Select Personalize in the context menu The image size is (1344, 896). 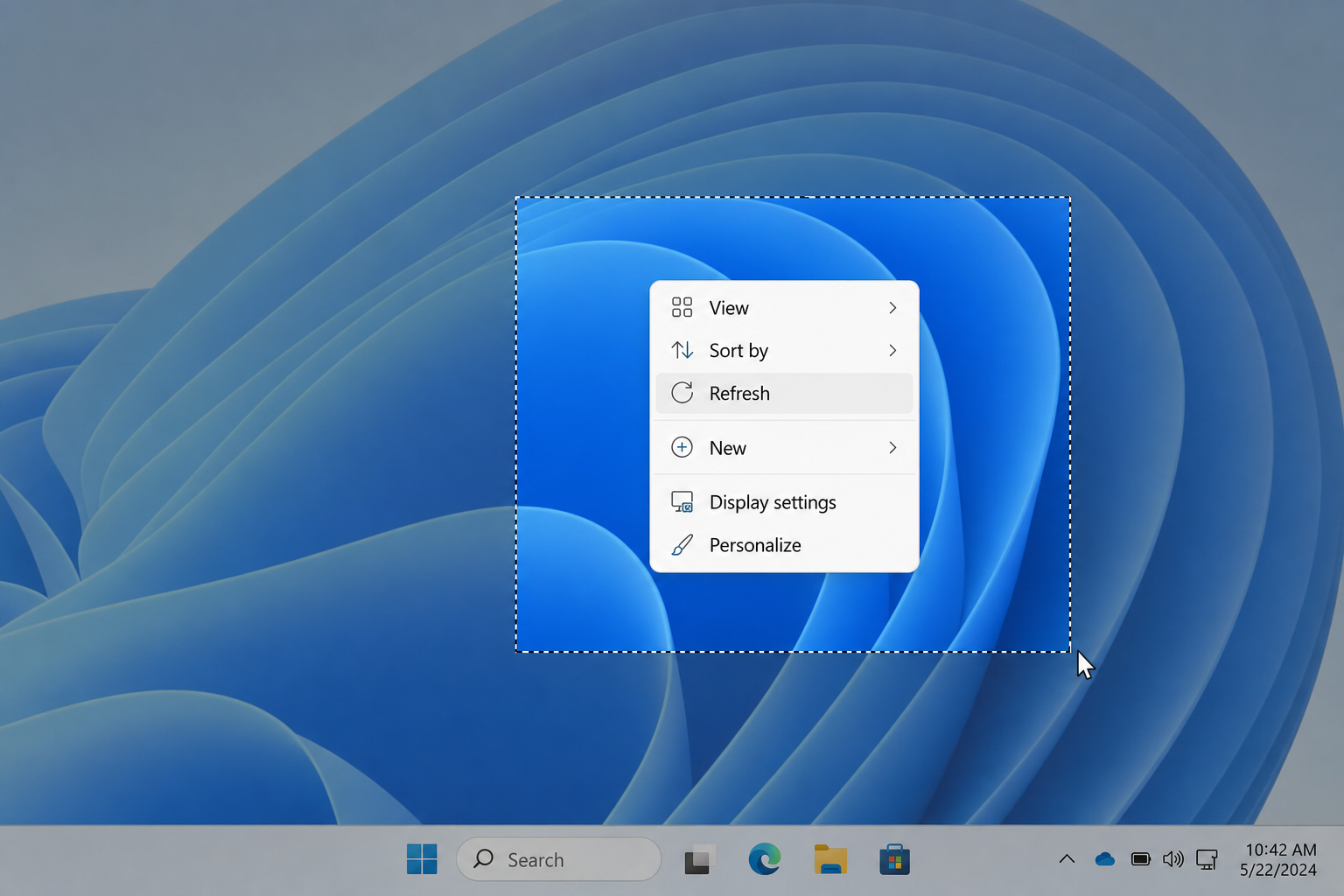784,545
